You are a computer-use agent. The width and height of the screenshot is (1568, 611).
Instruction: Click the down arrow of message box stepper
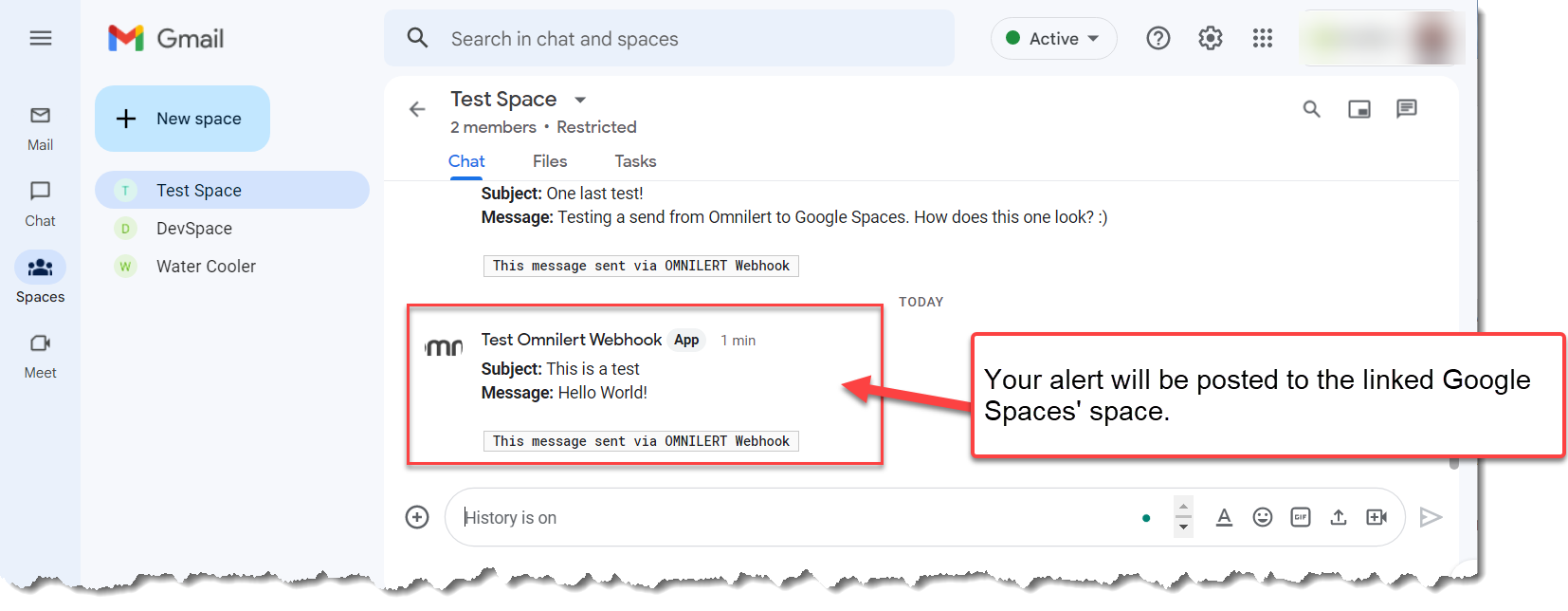point(1183,528)
